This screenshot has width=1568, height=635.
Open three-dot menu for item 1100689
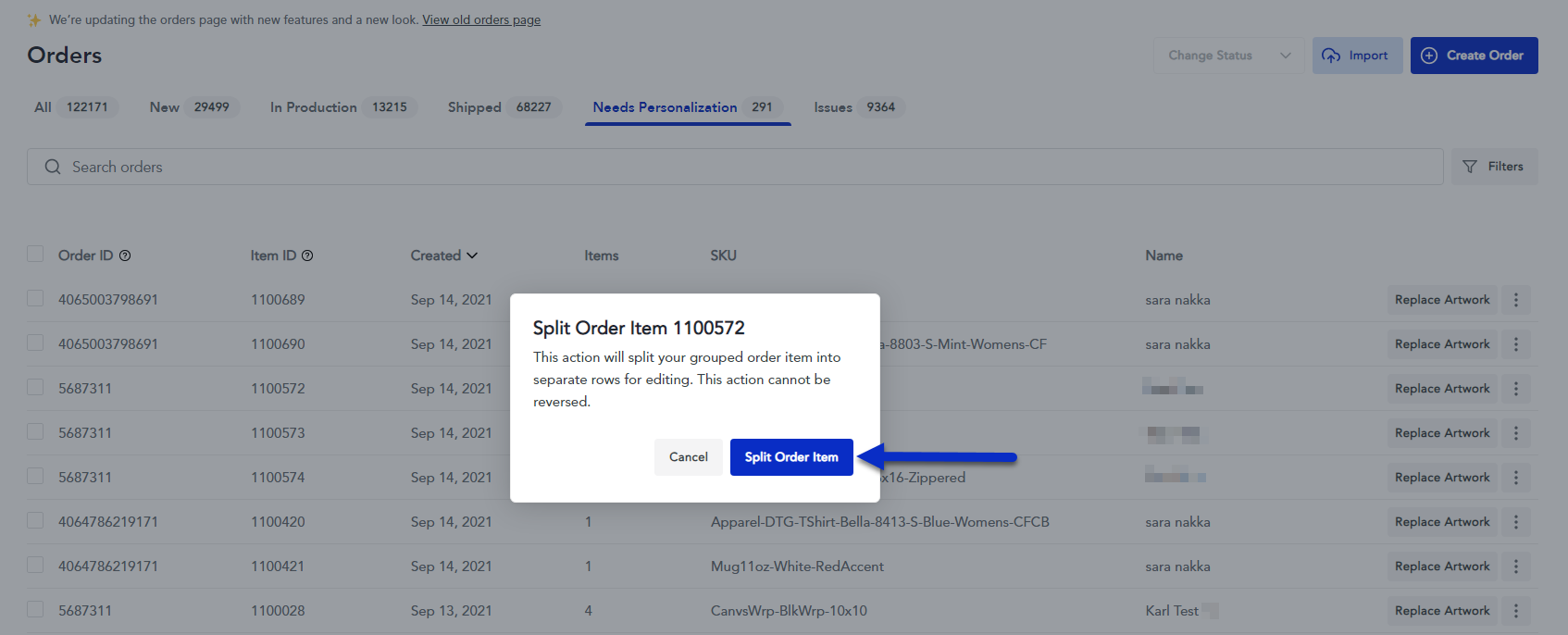[x=1515, y=300]
